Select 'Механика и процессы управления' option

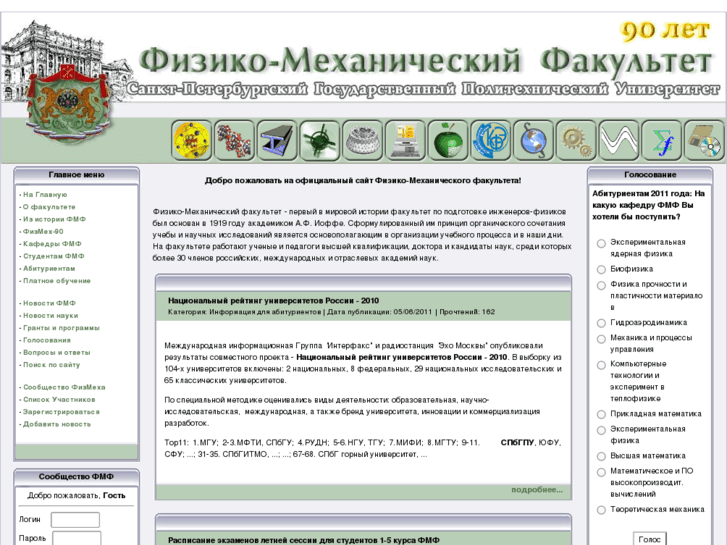(601, 339)
